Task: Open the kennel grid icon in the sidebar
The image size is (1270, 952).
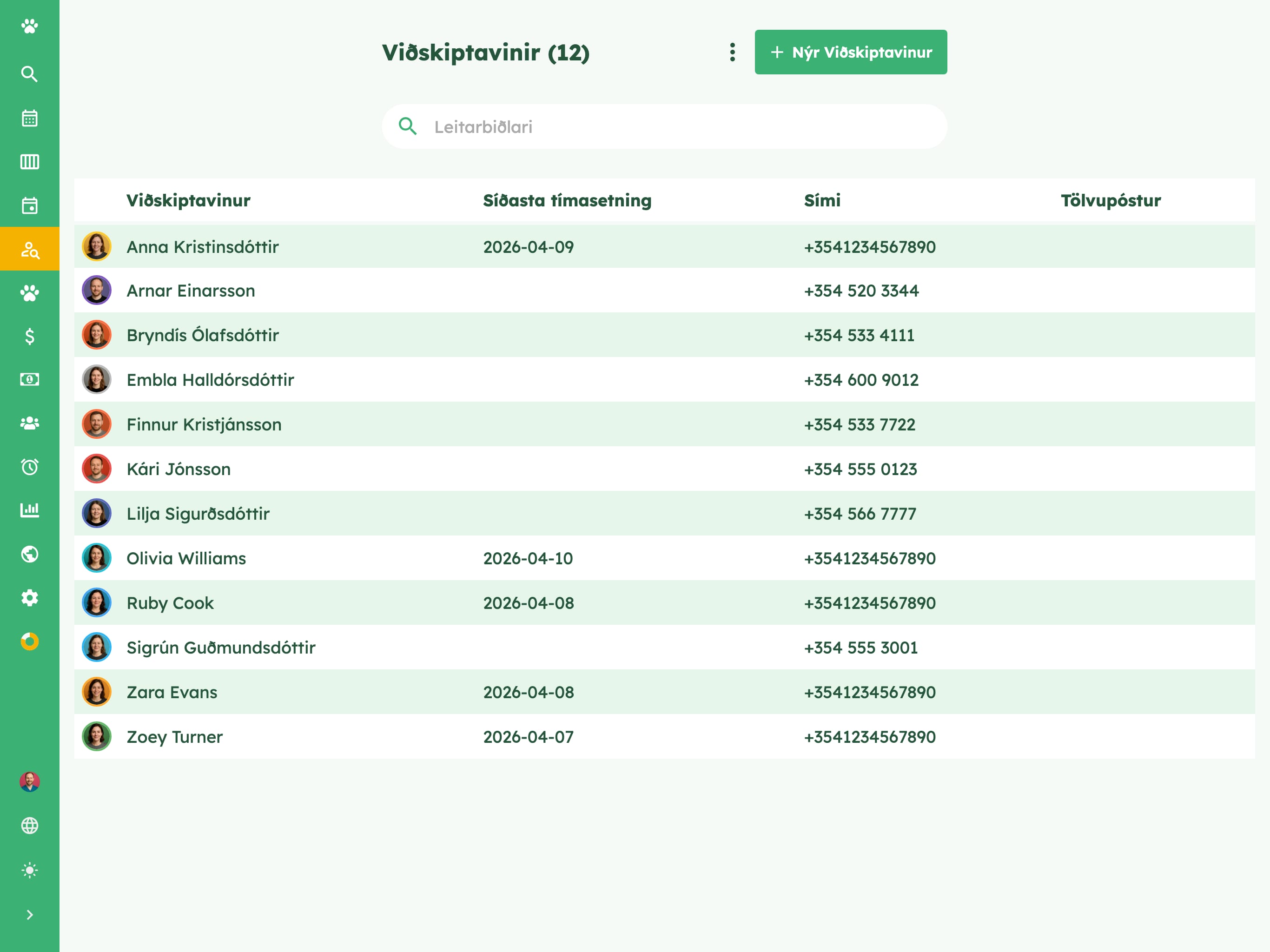Action: 29,162
